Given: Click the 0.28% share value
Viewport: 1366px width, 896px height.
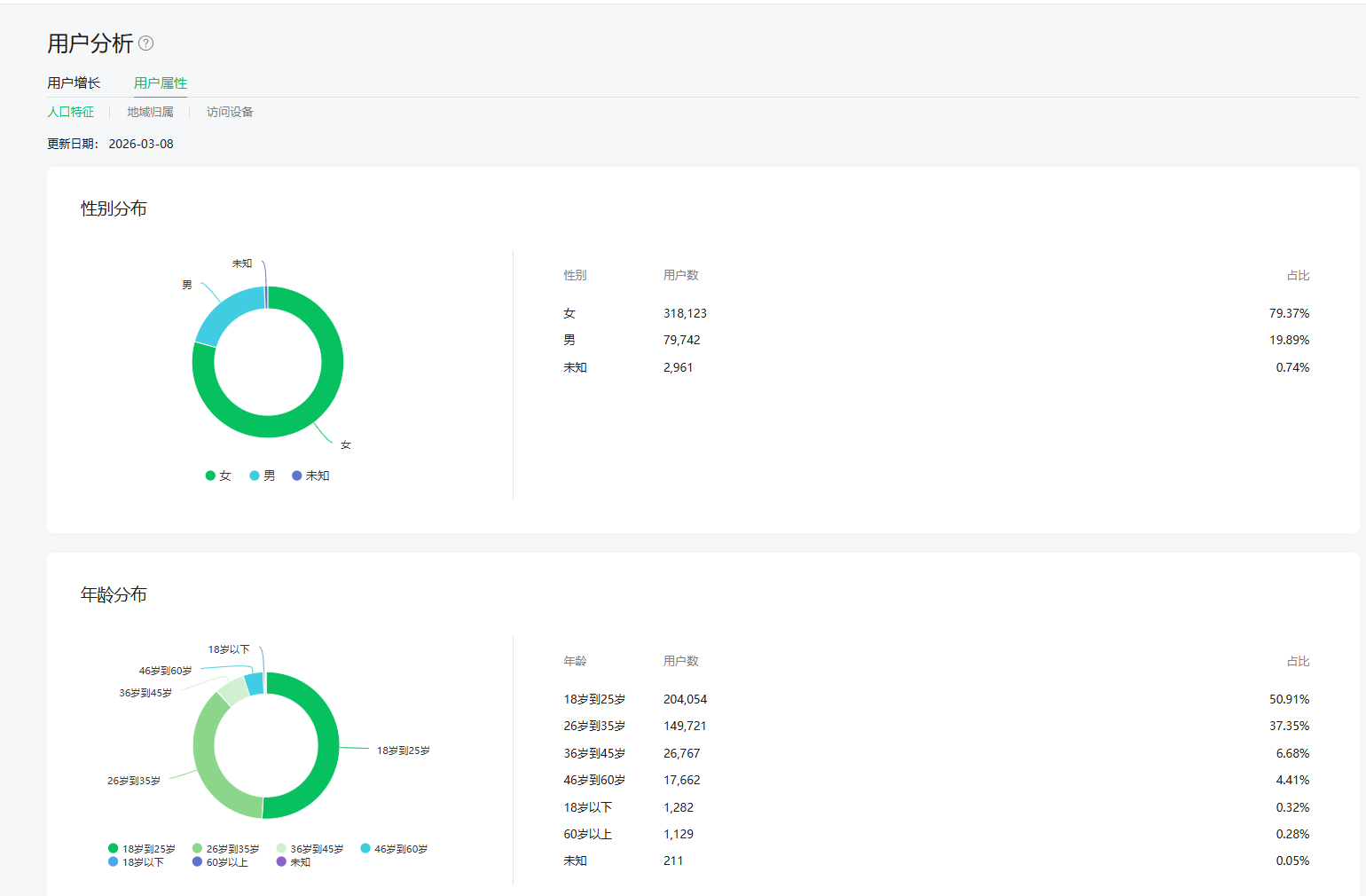Looking at the screenshot, I should point(1292,834).
